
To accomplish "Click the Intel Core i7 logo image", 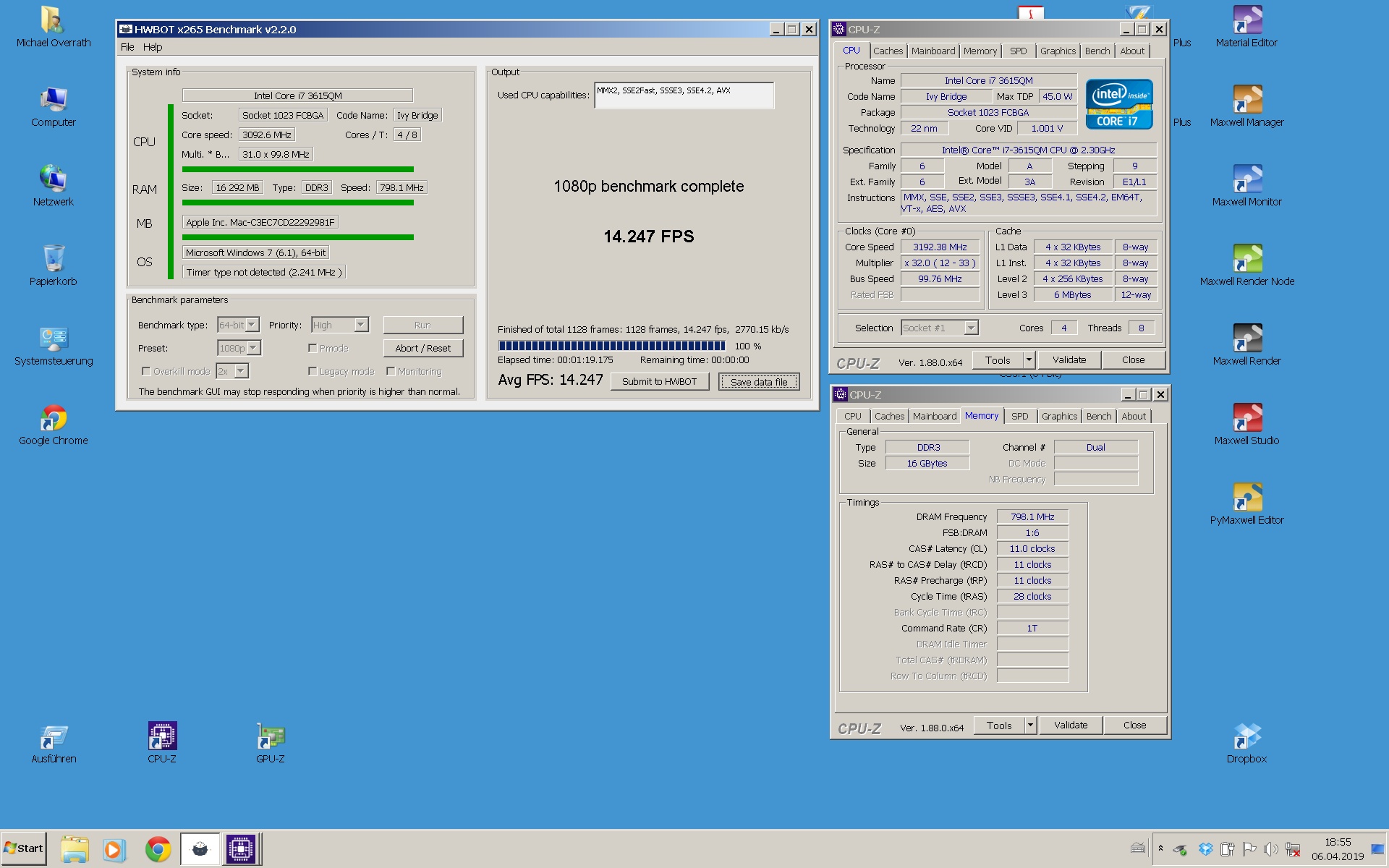I will click(1119, 103).
